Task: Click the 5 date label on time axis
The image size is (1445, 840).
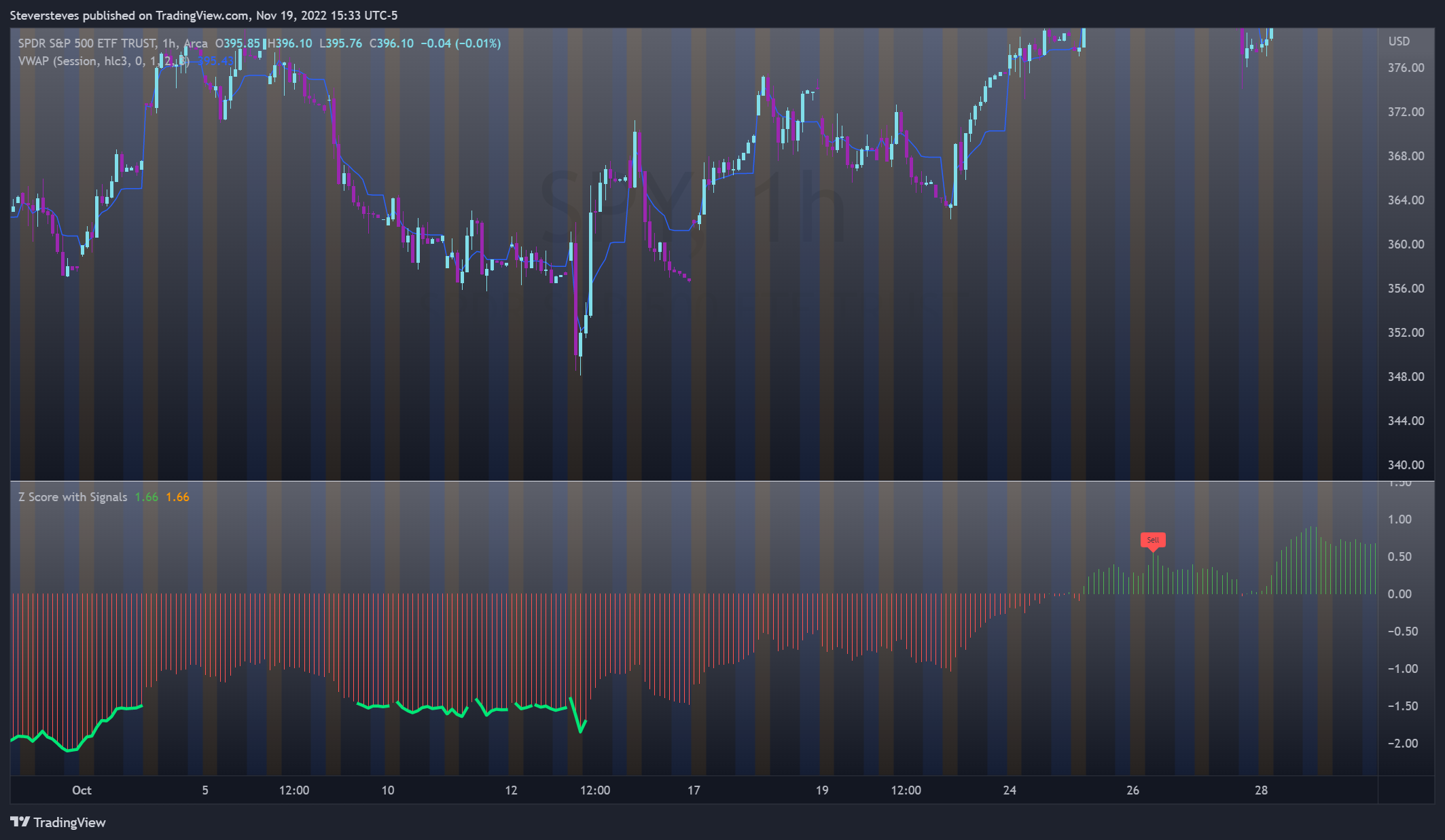Action: (x=205, y=790)
